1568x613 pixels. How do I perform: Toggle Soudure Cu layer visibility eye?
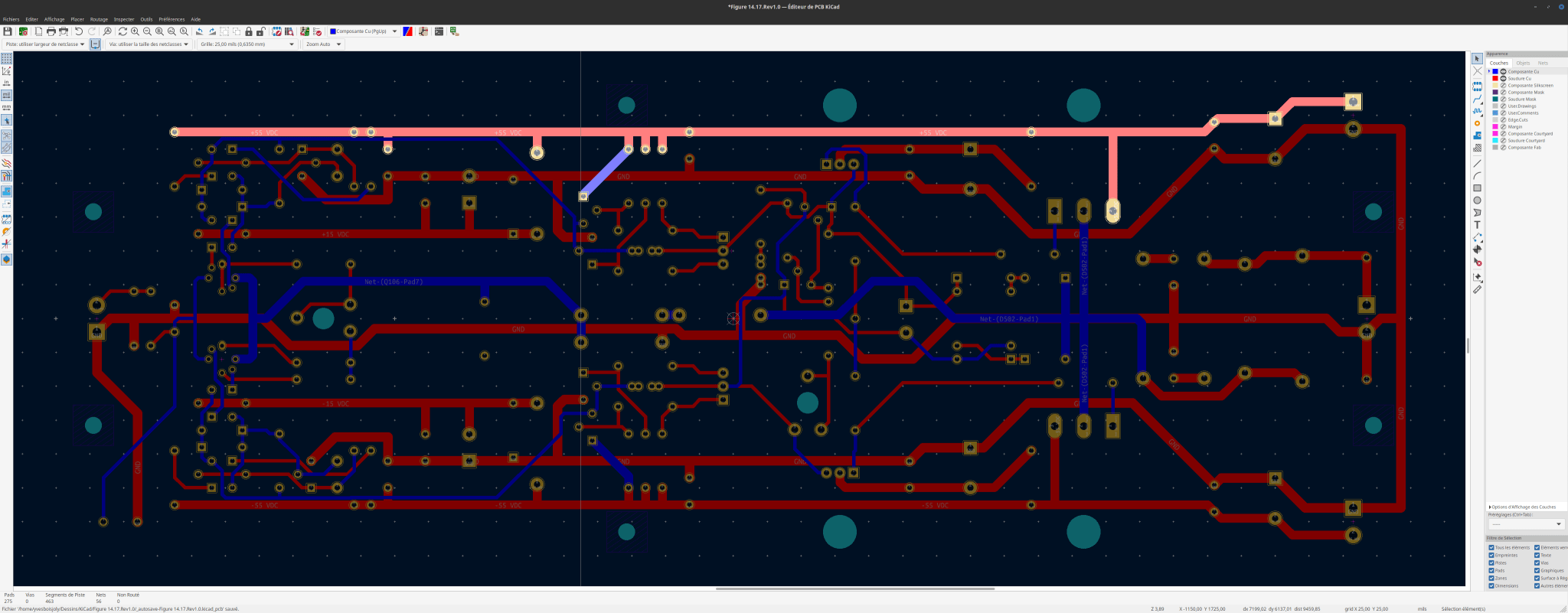click(x=1503, y=78)
